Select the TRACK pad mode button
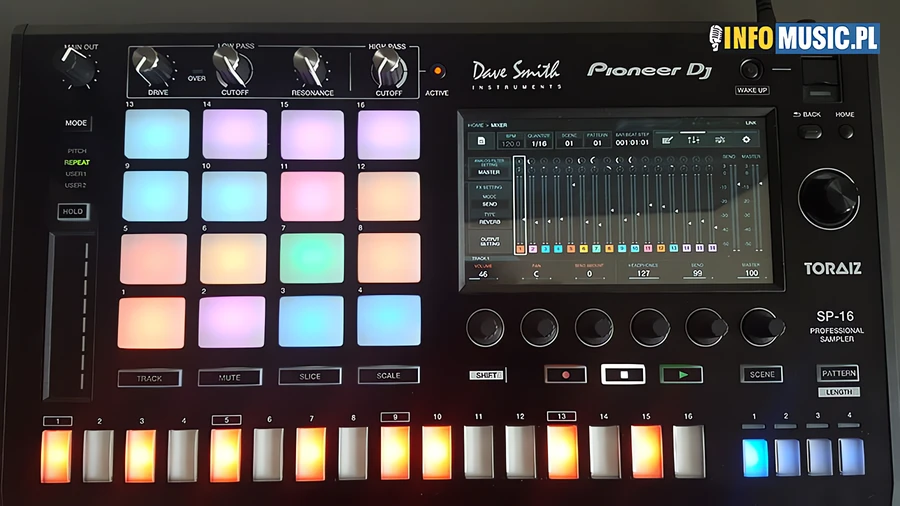Viewport: 900px width, 506px height. pos(149,379)
